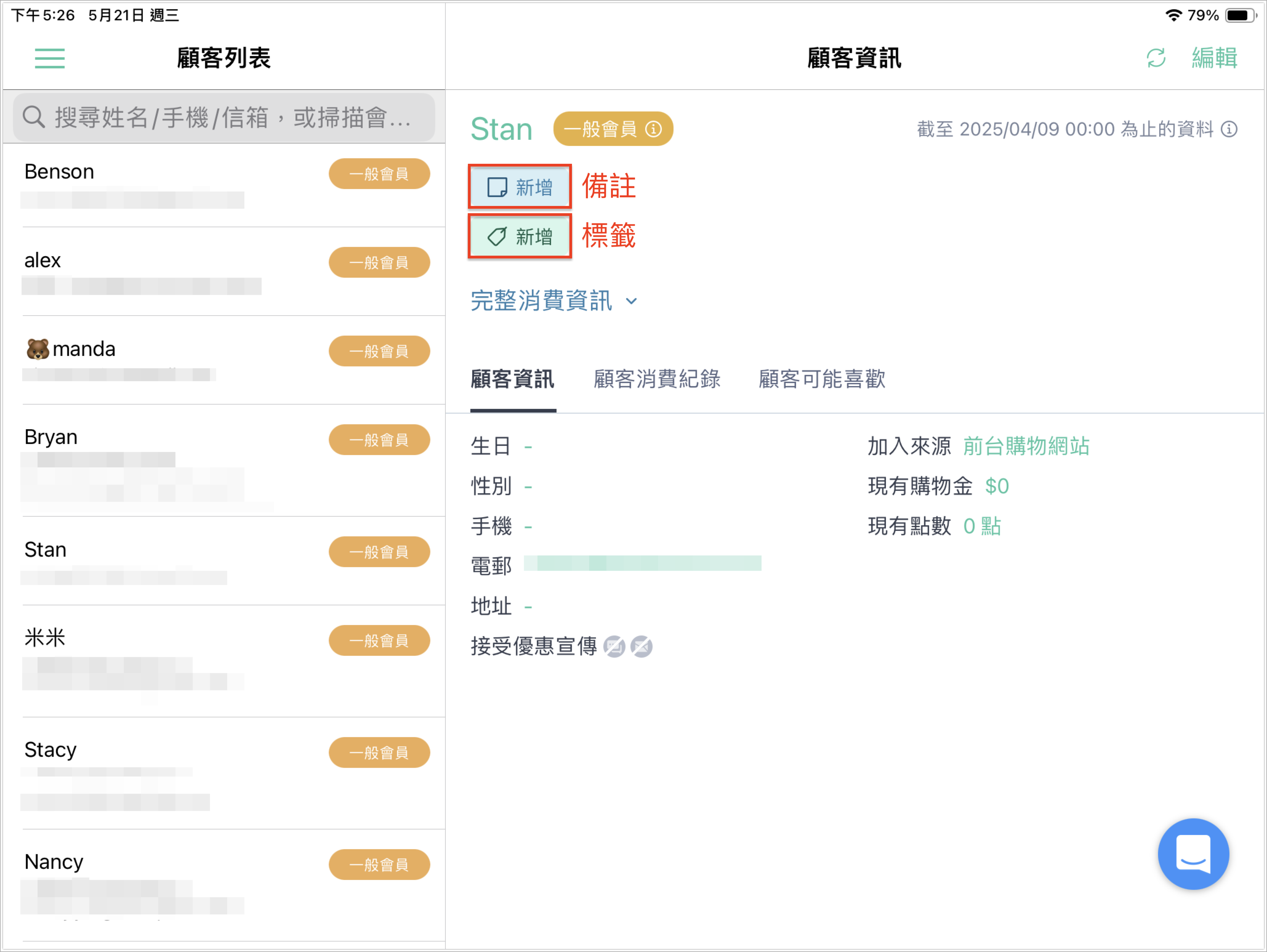1267x952 pixels.
Task: Click 一般會員 badge next to Nancy
Action: pyautogui.click(x=379, y=865)
